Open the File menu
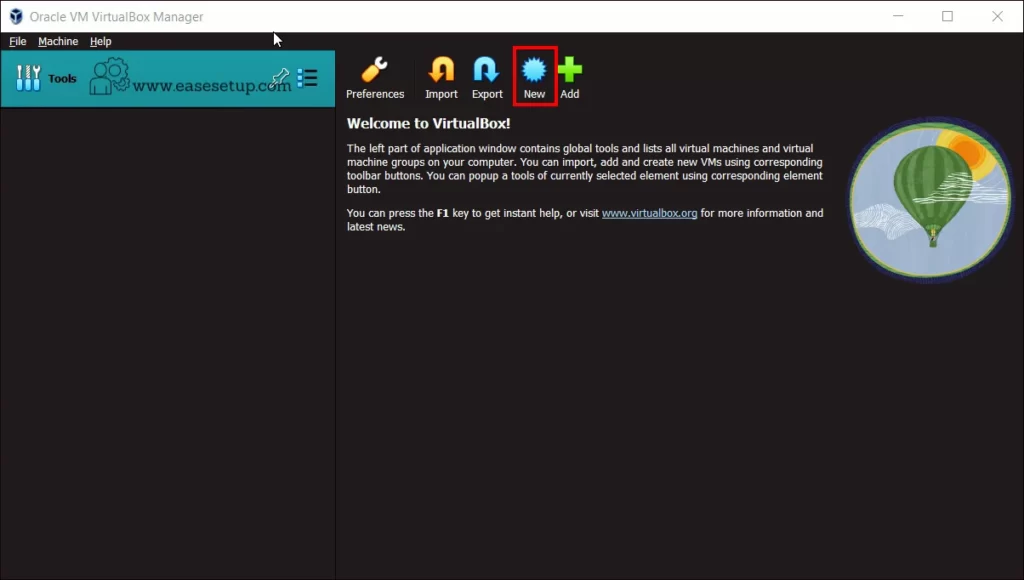 click(x=18, y=41)
